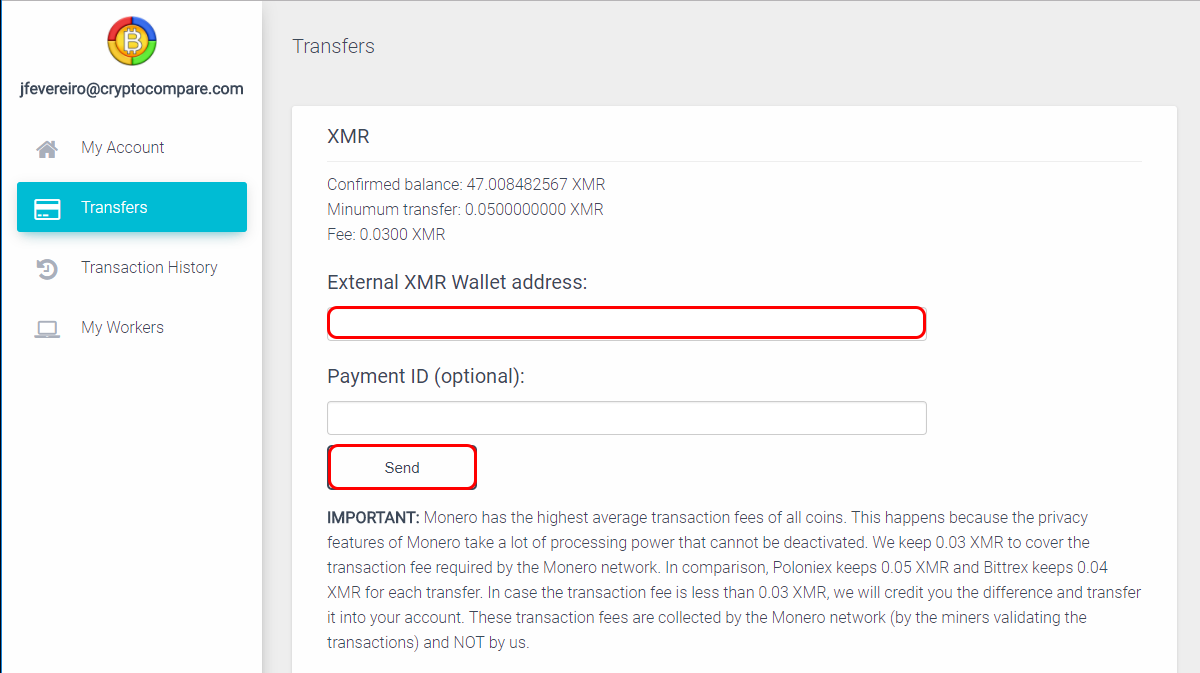Click the Fee: 0.0300 XMR line

pos(386,234)
